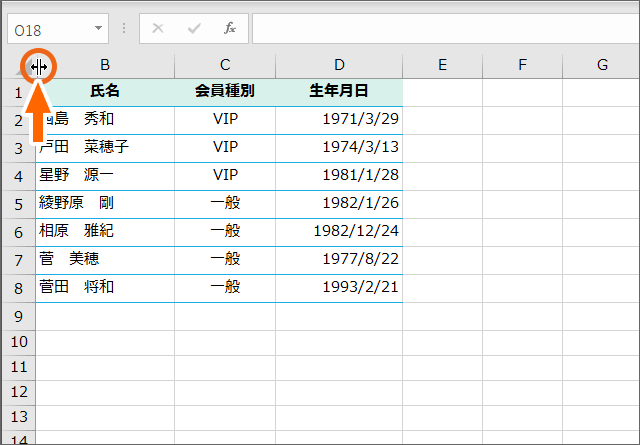Click the Enter checkmark formula bar icon
The height and width of the screenshot is (445, 640).
pos(194,29)
